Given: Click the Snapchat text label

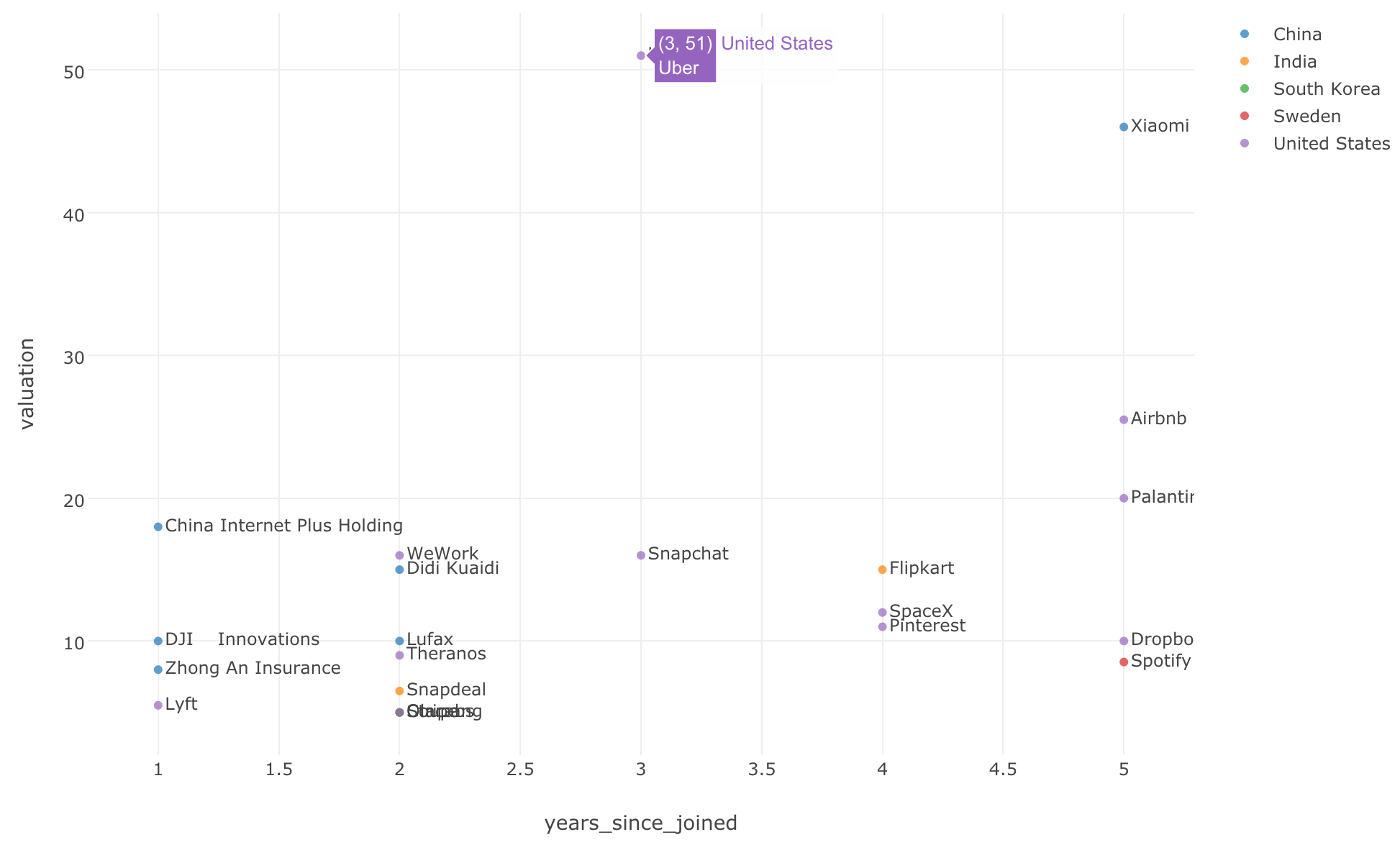Looking at the screenshot, I should (x=688, y=554).
